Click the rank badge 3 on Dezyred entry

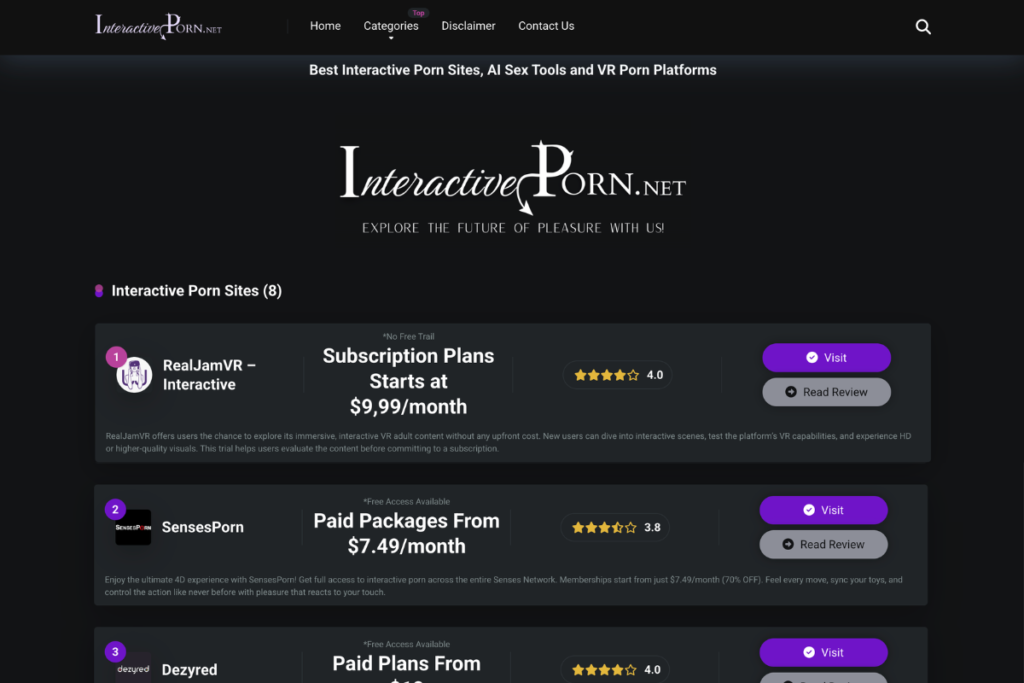point(115,651)
